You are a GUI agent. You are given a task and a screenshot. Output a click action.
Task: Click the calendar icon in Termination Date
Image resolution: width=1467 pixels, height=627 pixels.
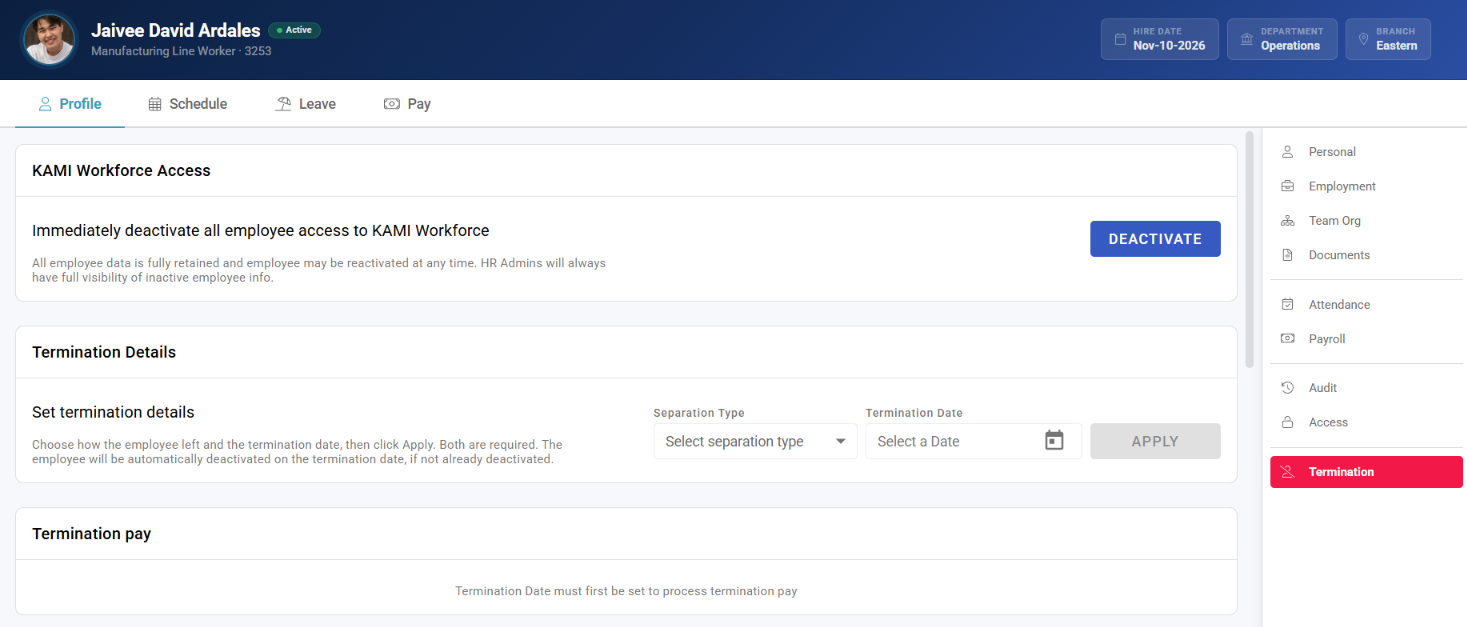[x=1054, y=440]
